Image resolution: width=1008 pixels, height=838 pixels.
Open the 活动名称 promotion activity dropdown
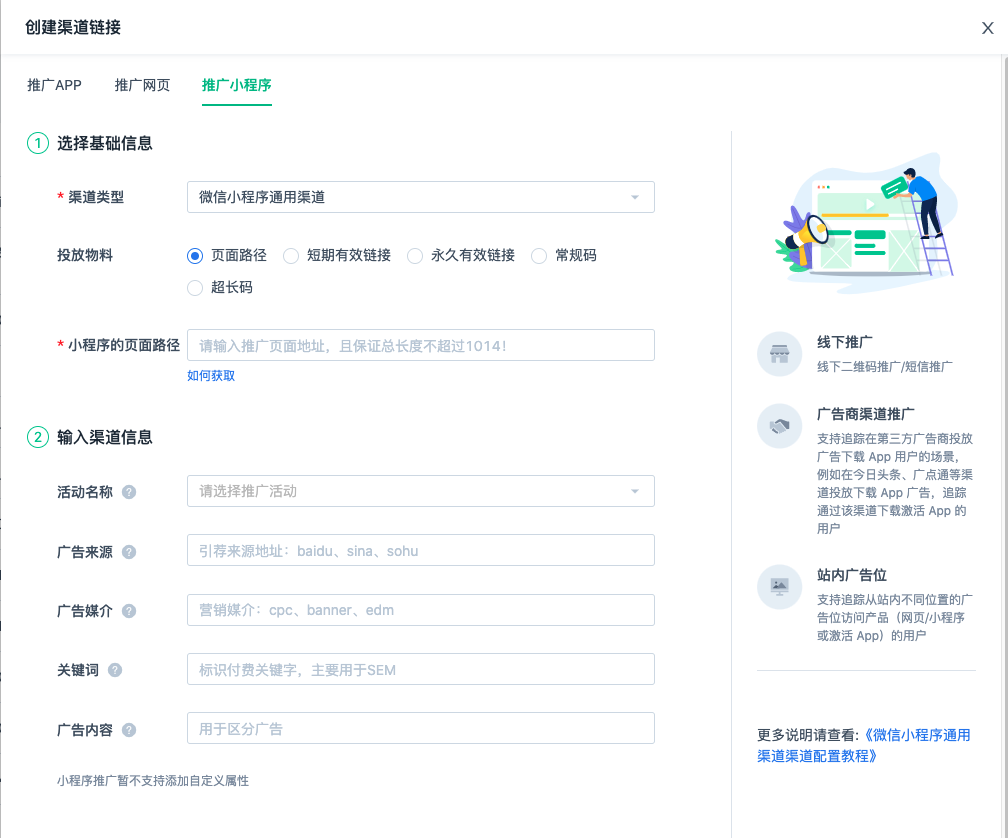pyautogui.click(x=420, y=491)
